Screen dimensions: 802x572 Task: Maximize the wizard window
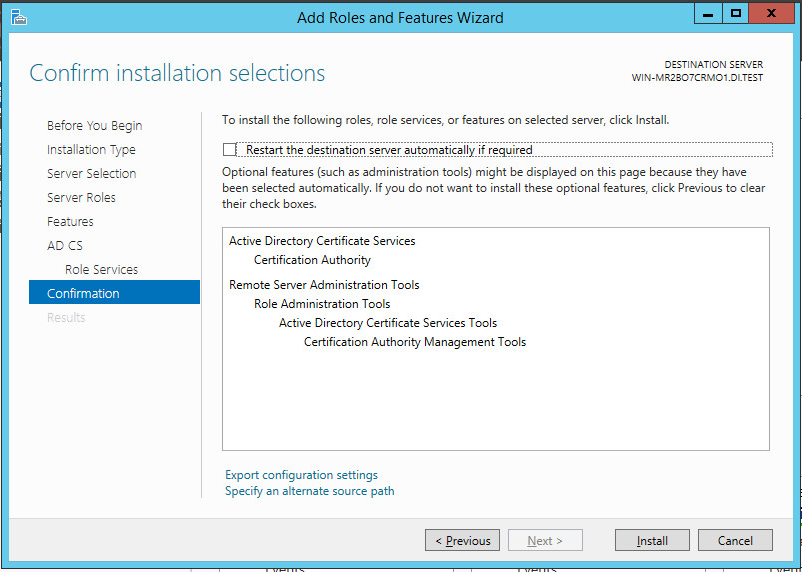tap(736, 13)
